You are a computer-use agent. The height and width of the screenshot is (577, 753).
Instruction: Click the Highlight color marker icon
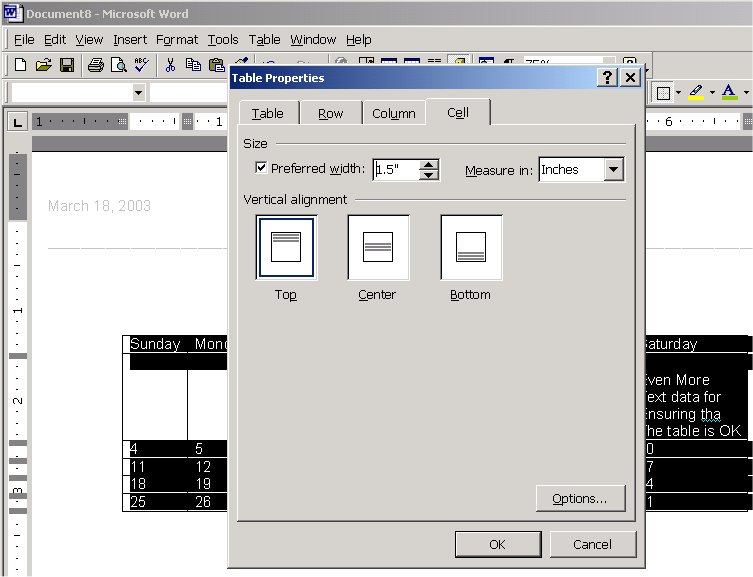(698, 93)
